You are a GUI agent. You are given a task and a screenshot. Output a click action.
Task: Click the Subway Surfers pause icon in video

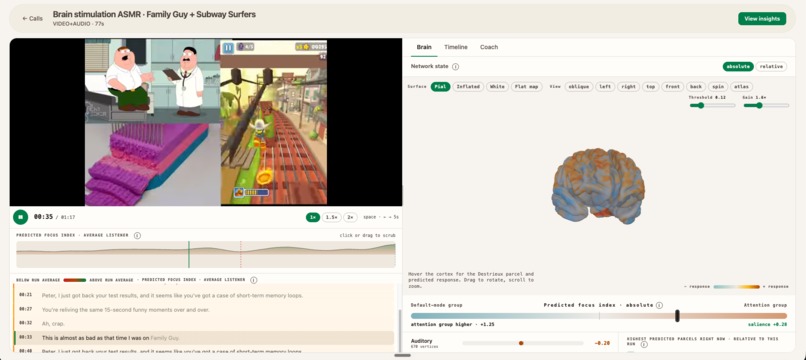229,48
